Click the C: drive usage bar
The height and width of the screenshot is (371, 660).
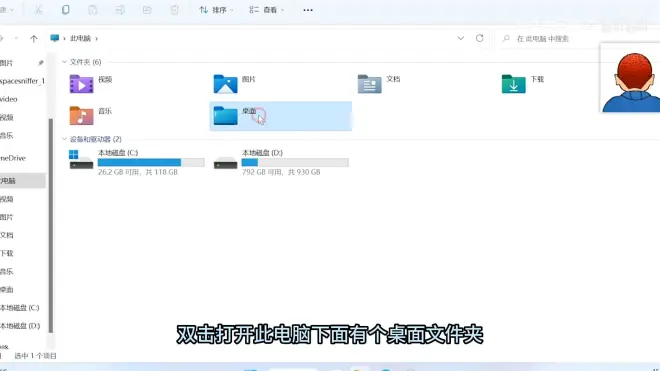click(151, 163)
